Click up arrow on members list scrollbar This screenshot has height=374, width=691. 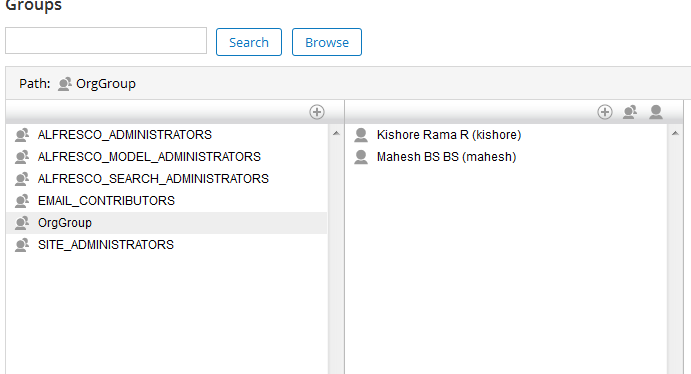[675, 133]
